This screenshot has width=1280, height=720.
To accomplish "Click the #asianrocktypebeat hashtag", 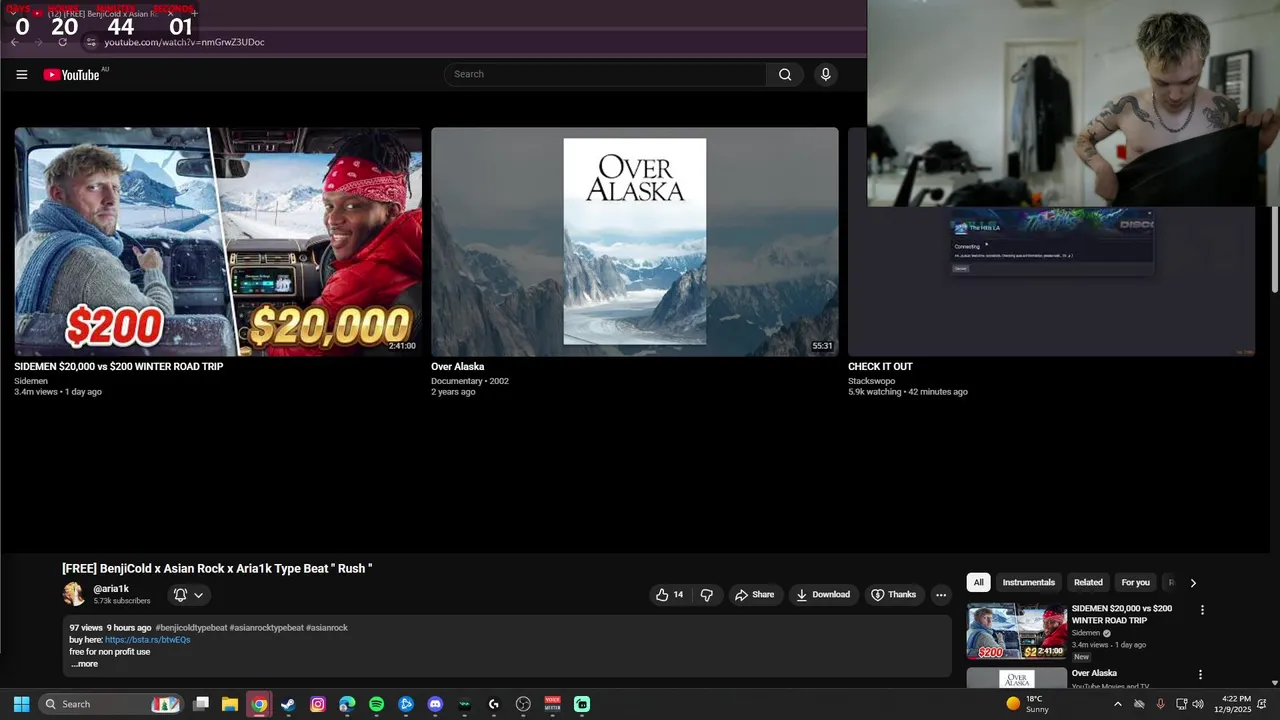I will pyautogui.click(x=266, y=628).
